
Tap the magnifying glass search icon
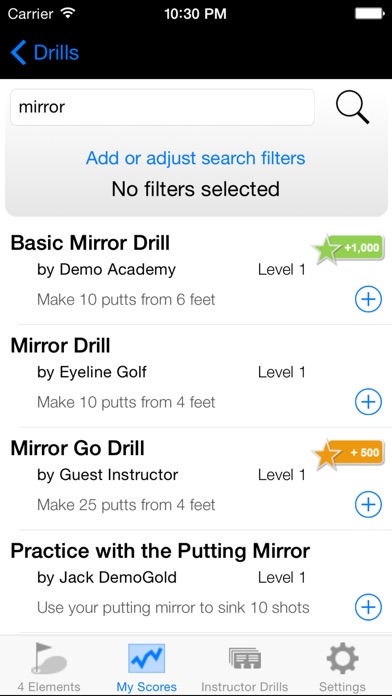[x=352, y=107]
